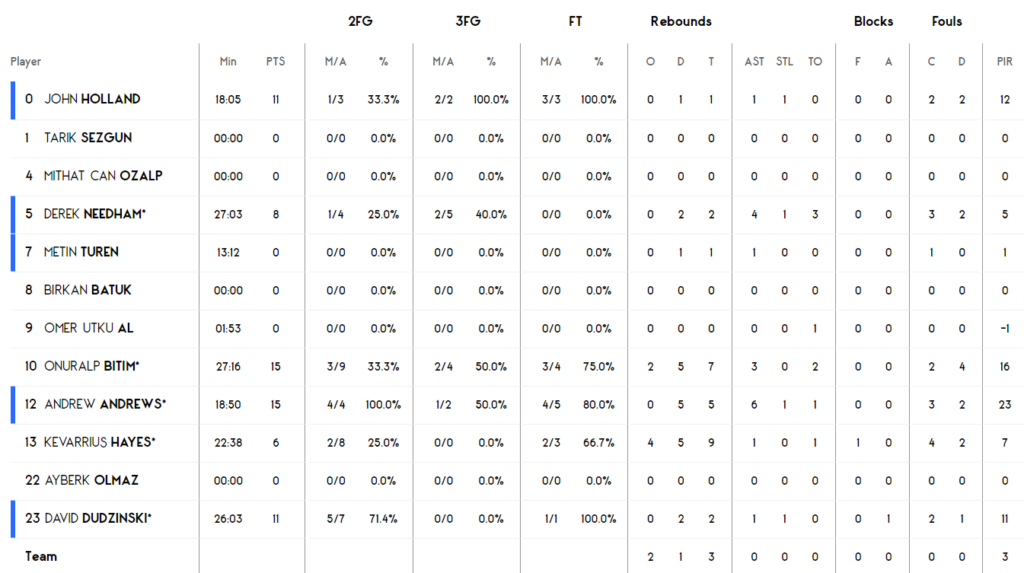The image size is (1024, 573).
Task: Click Andrew Andrews' player name
Action: tap(105, 404)
